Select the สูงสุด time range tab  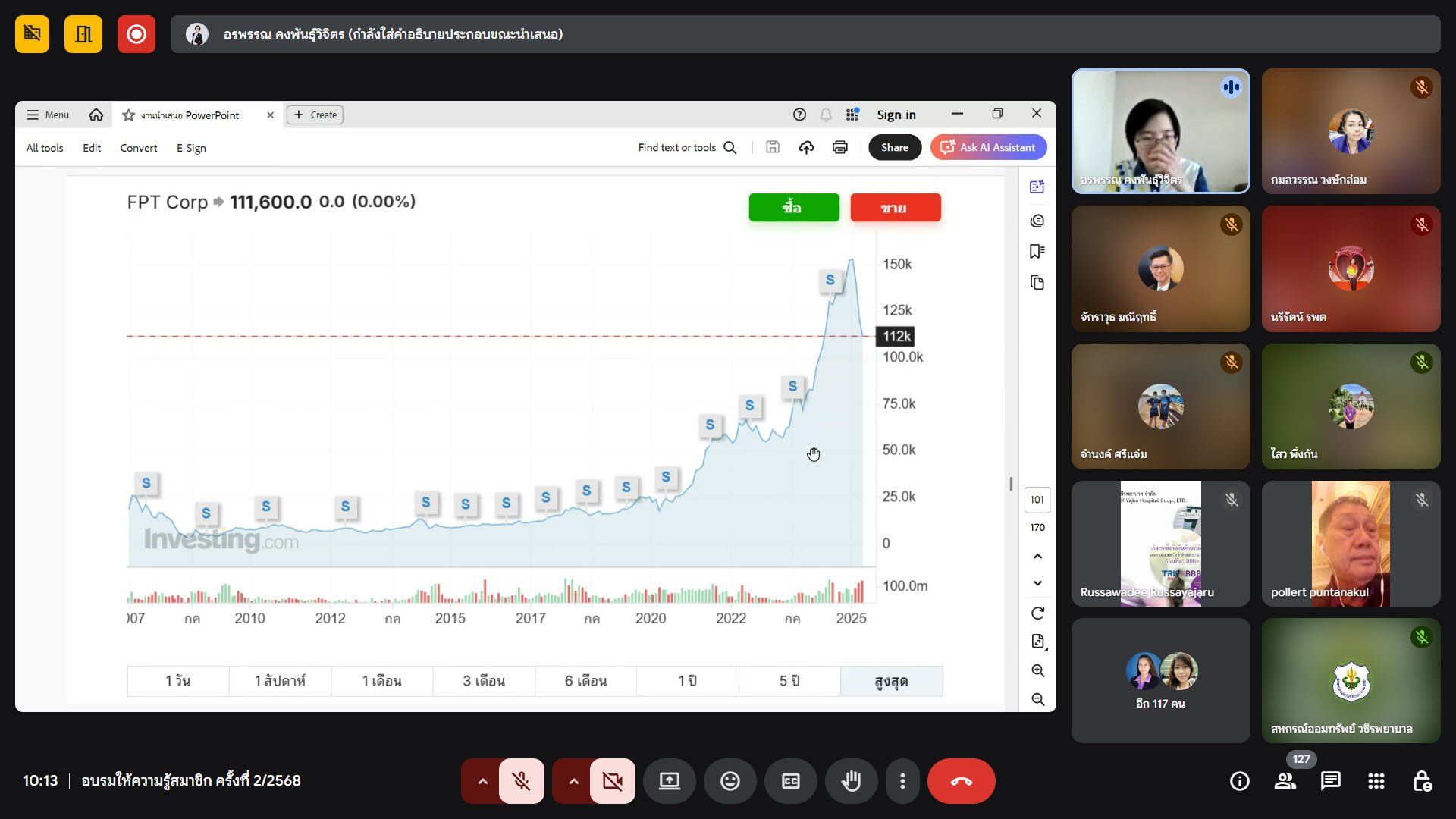[892, 681]
